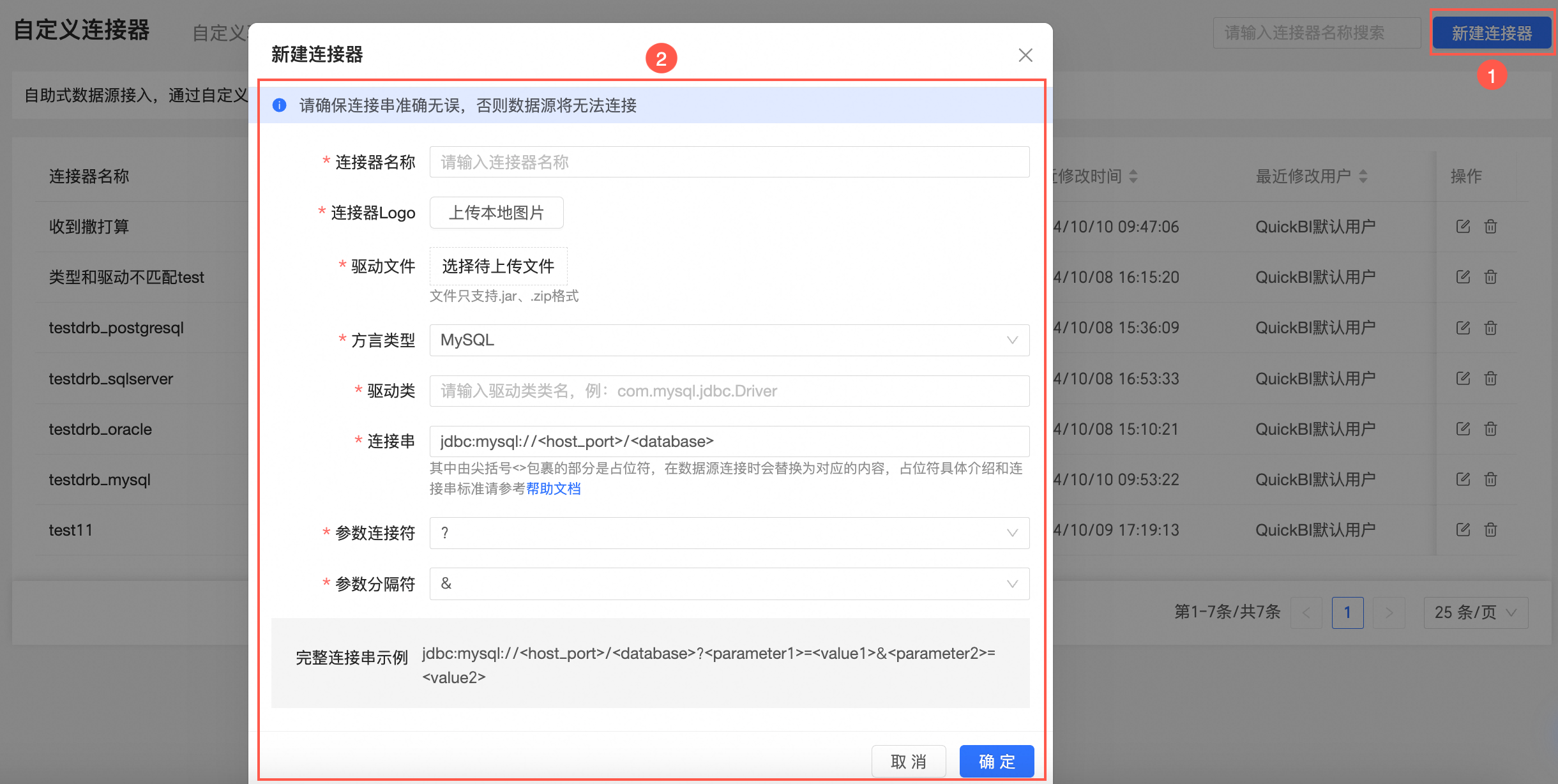Click the 新建连接器 button
Viewport: 1558px width, 784px height.
click(x=1492, y=33)
